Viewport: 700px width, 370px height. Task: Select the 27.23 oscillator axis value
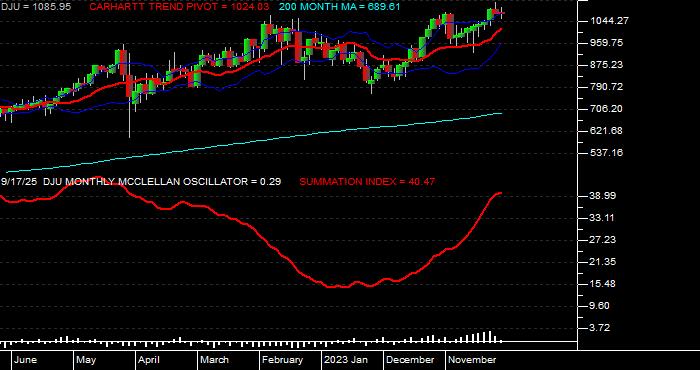point(603,240)
